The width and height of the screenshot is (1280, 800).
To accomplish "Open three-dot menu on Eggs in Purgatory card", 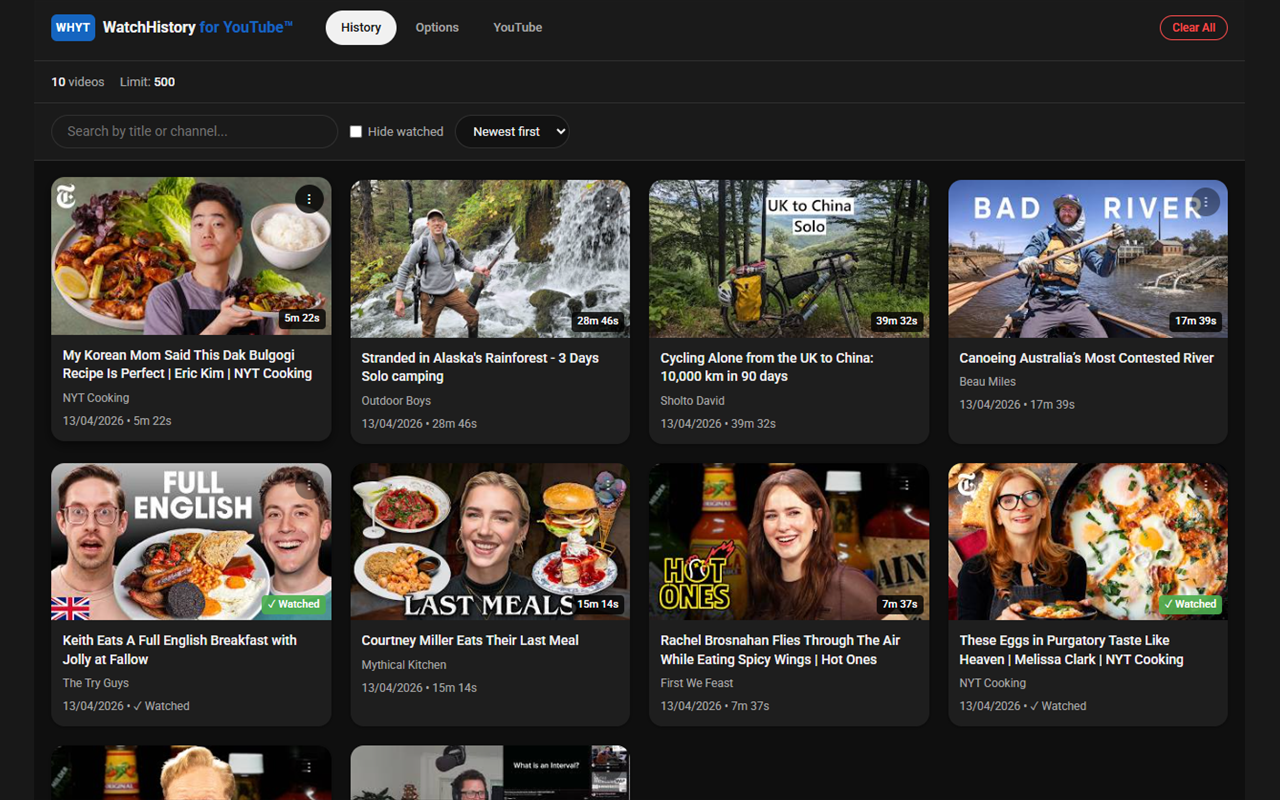I will click(x=1206, y=485).
